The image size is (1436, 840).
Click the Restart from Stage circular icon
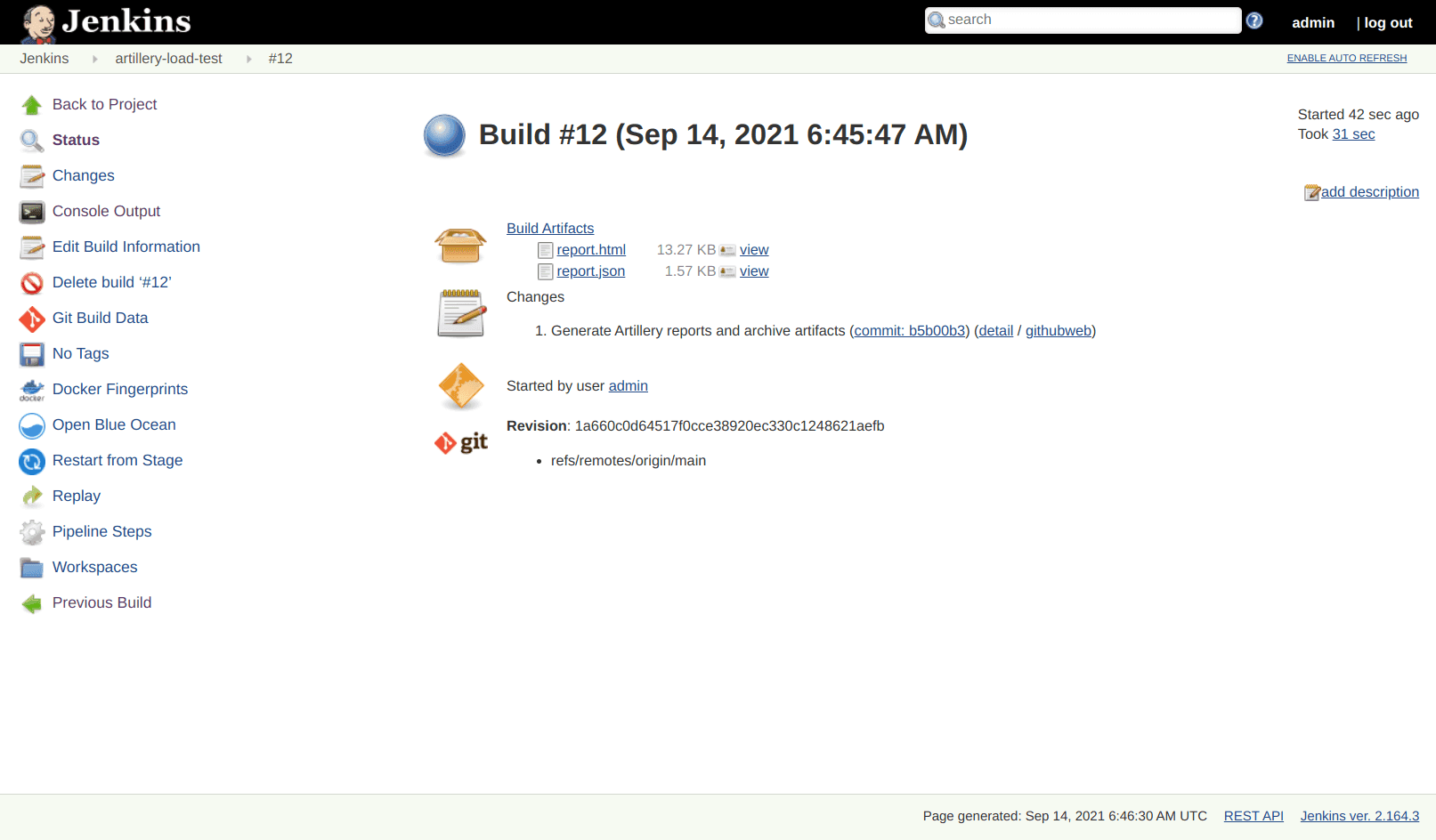32,461
